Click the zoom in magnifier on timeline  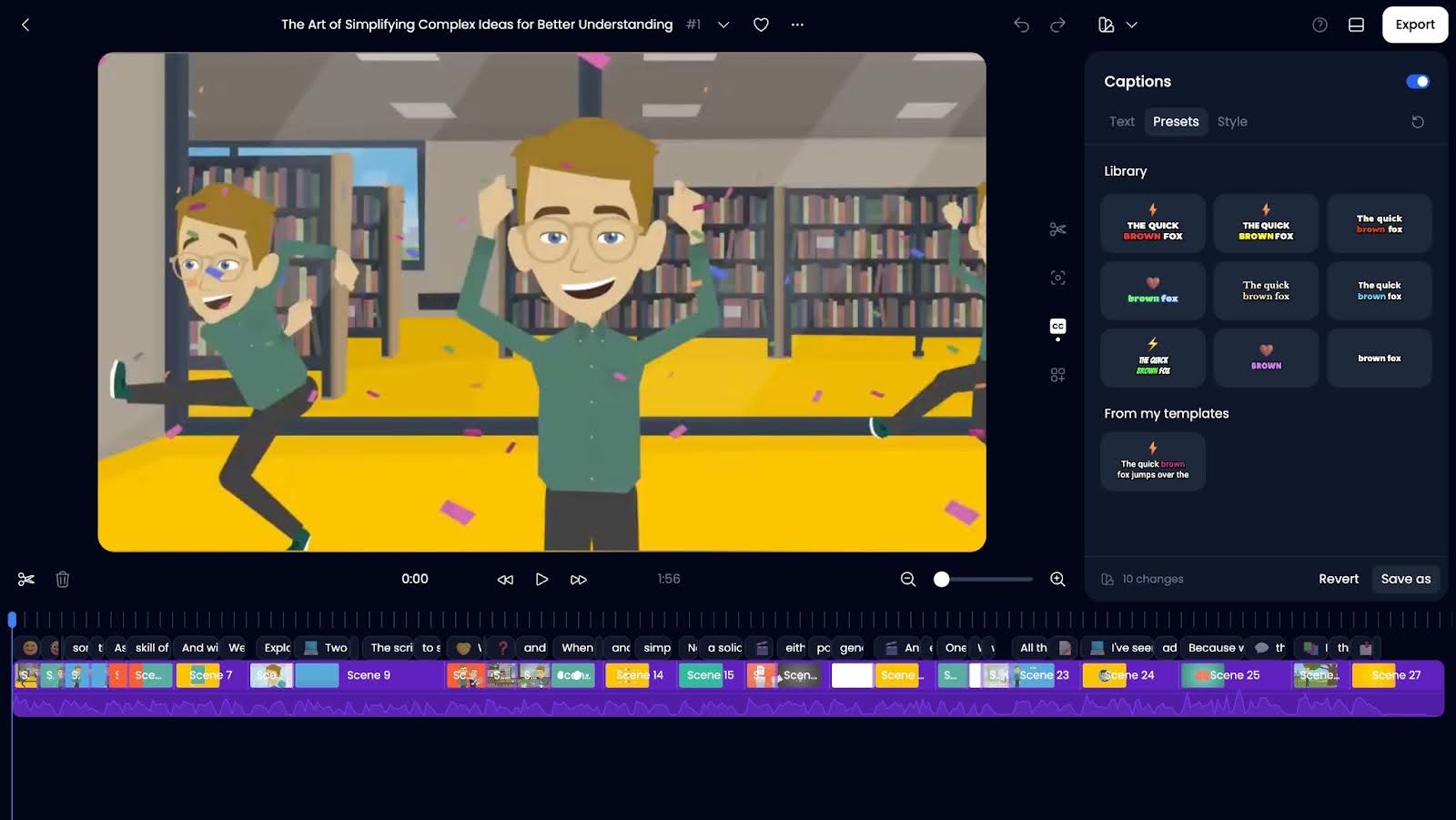click(1057, 579)
